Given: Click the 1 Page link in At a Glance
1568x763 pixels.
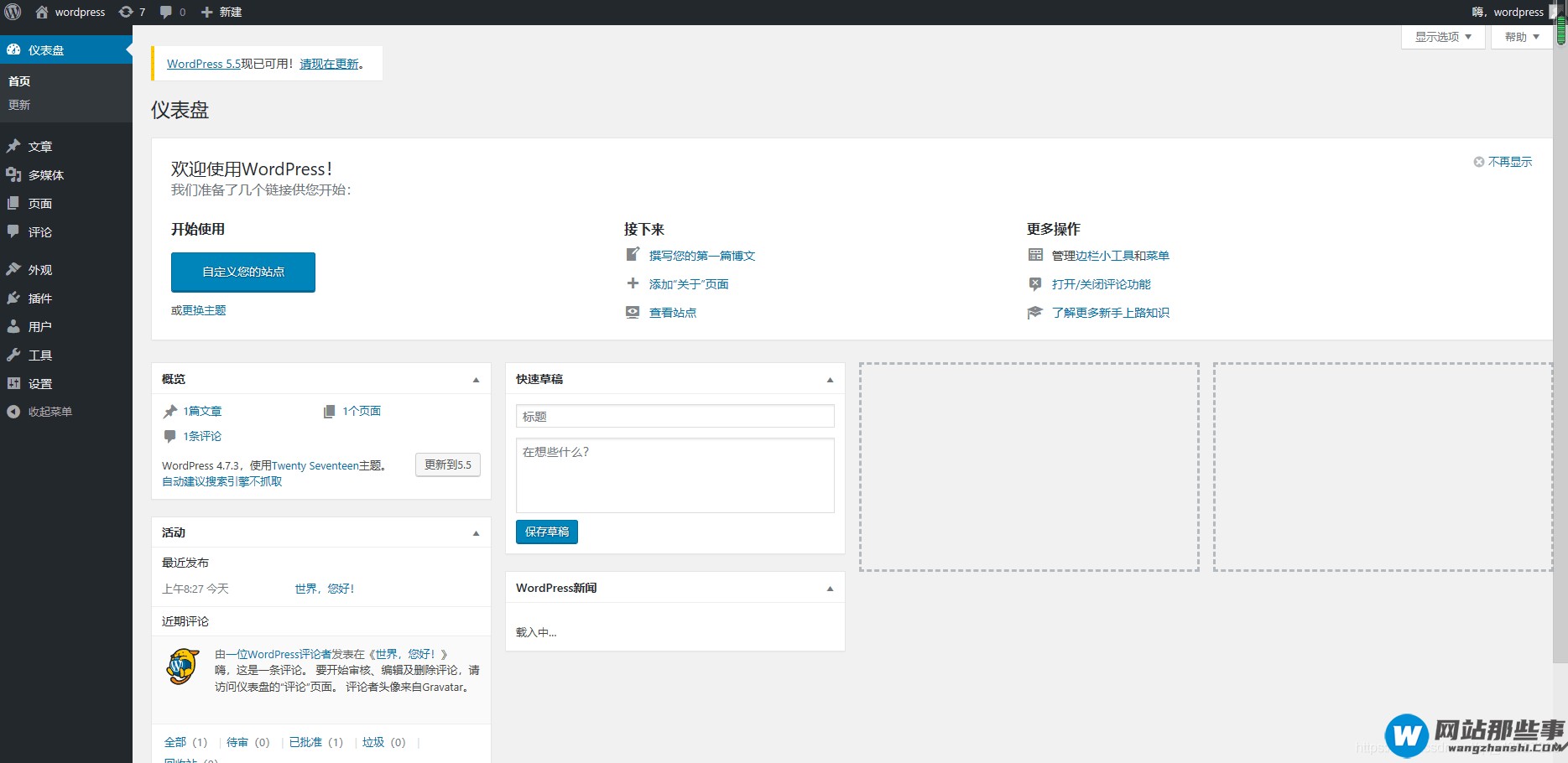Looking at the screenshot, I should 362,411.
